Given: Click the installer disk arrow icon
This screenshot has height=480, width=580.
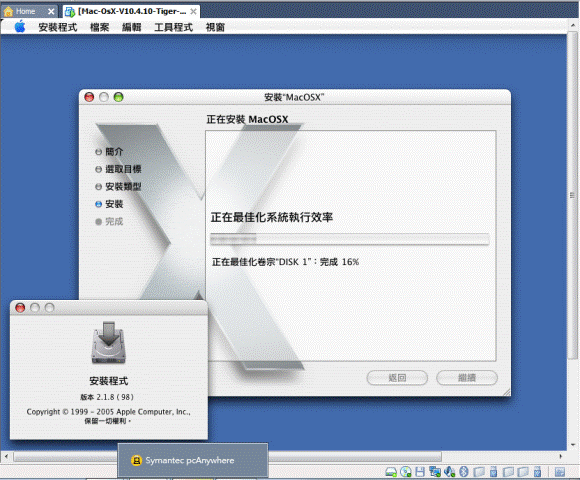Looking at the screenshot, I should point(108,343).
